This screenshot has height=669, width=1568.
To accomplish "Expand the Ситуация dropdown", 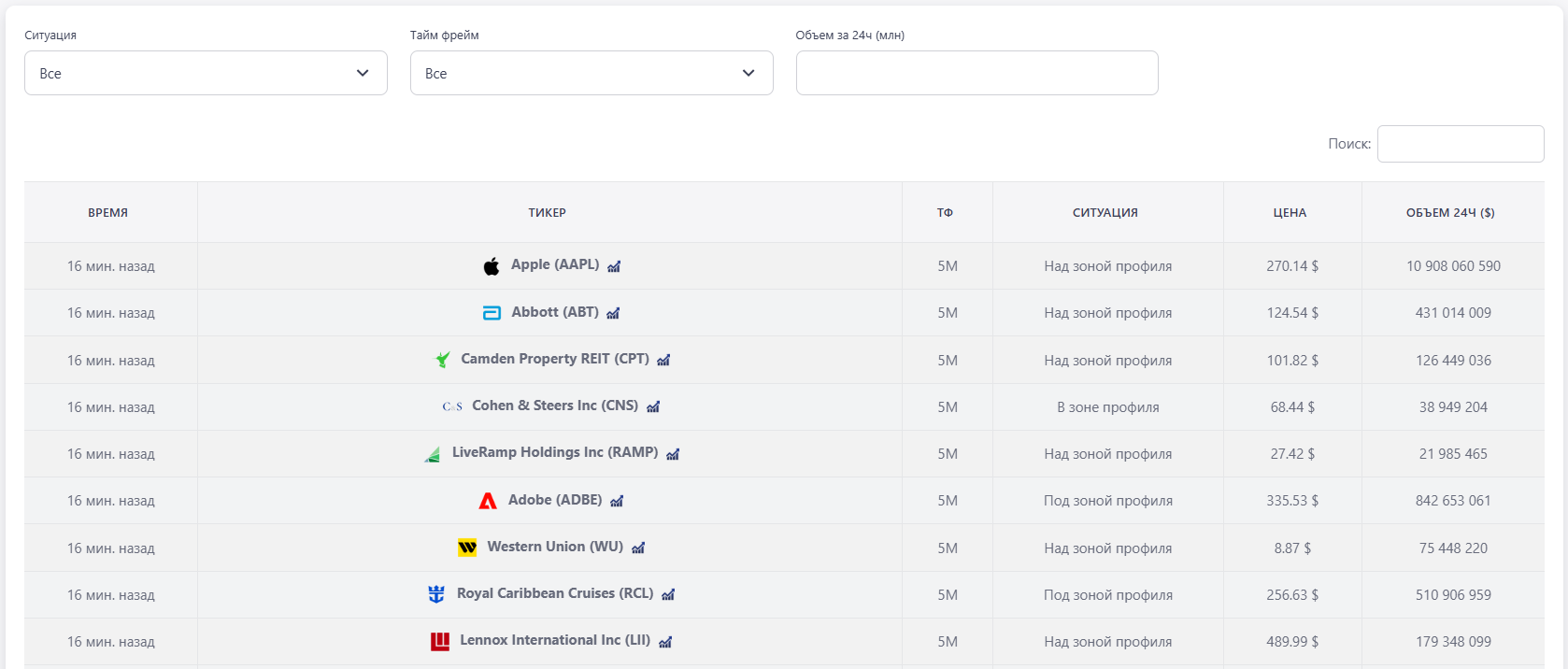I will (206, 73).
